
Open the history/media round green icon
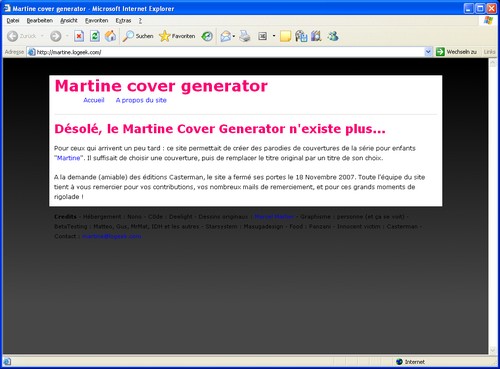click(207, 36)
